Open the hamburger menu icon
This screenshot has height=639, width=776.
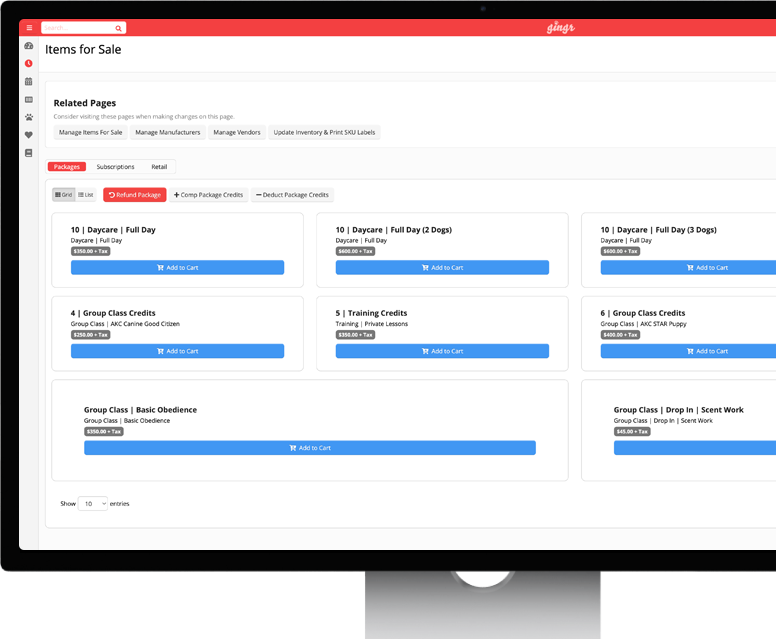pyautogui.click(x=29, y=28)
